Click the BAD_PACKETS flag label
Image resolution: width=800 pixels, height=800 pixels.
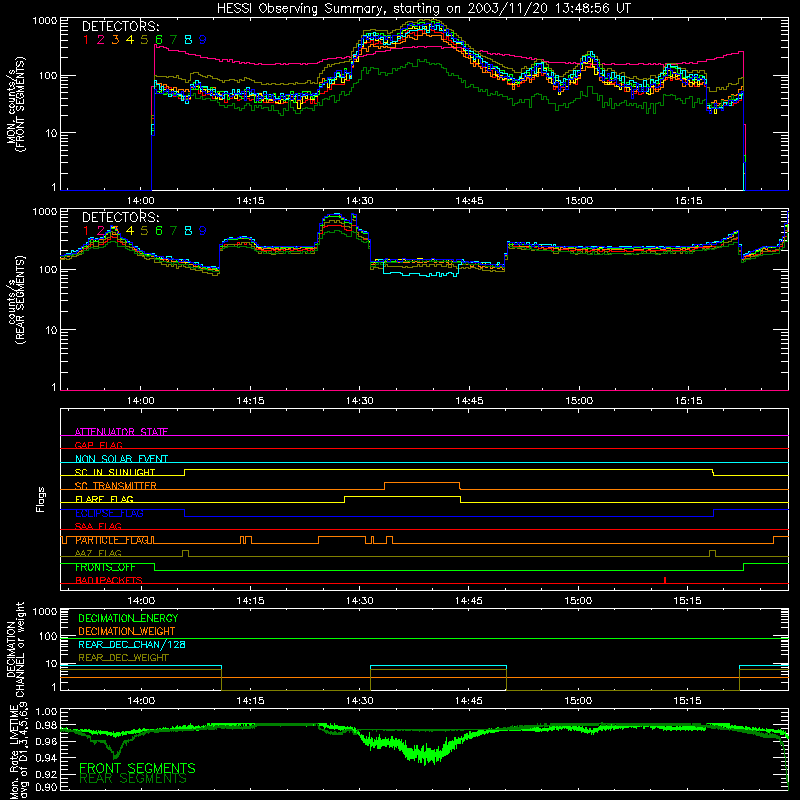tap(109, 580)
